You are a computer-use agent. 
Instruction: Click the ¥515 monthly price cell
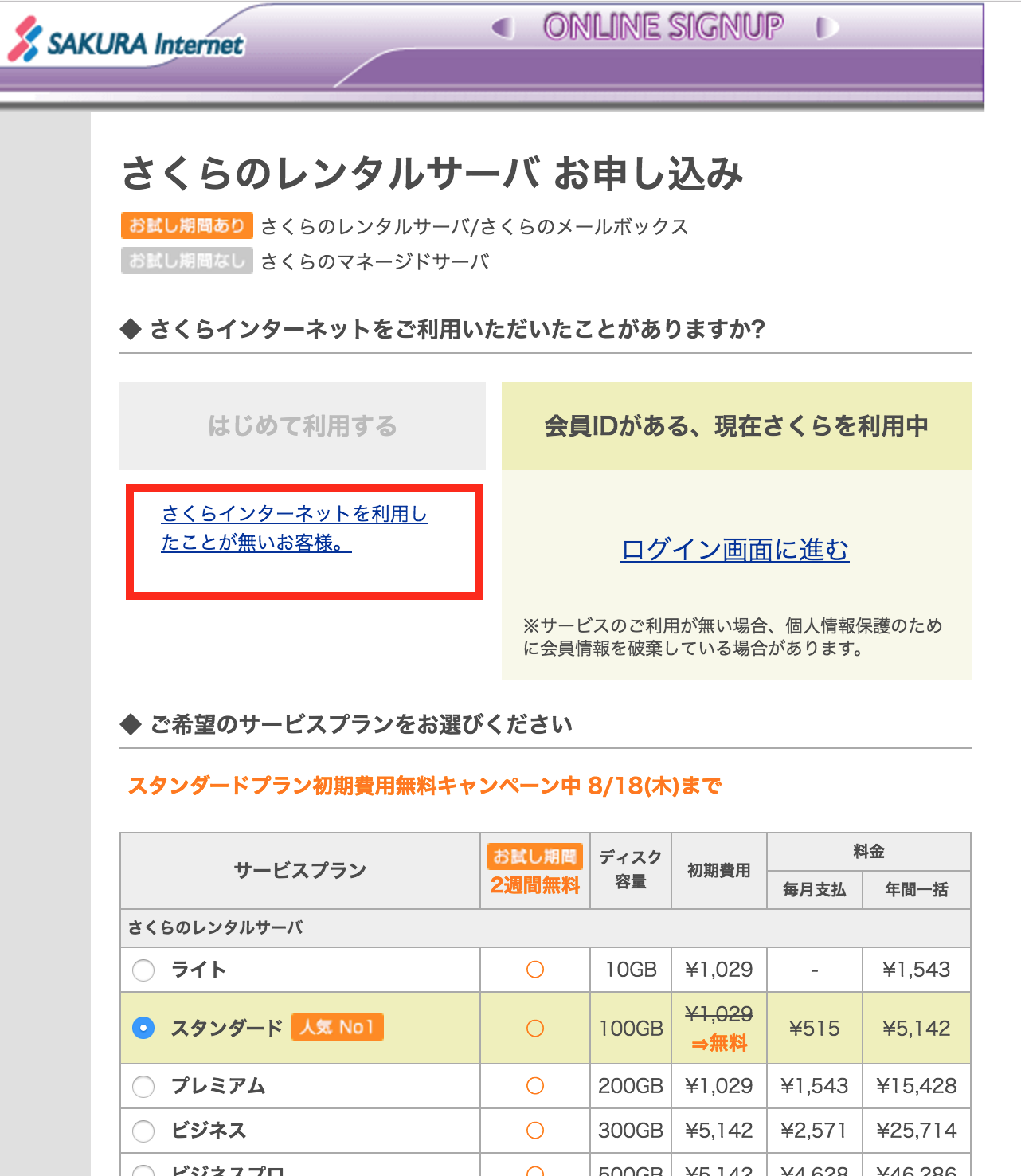815,1029
